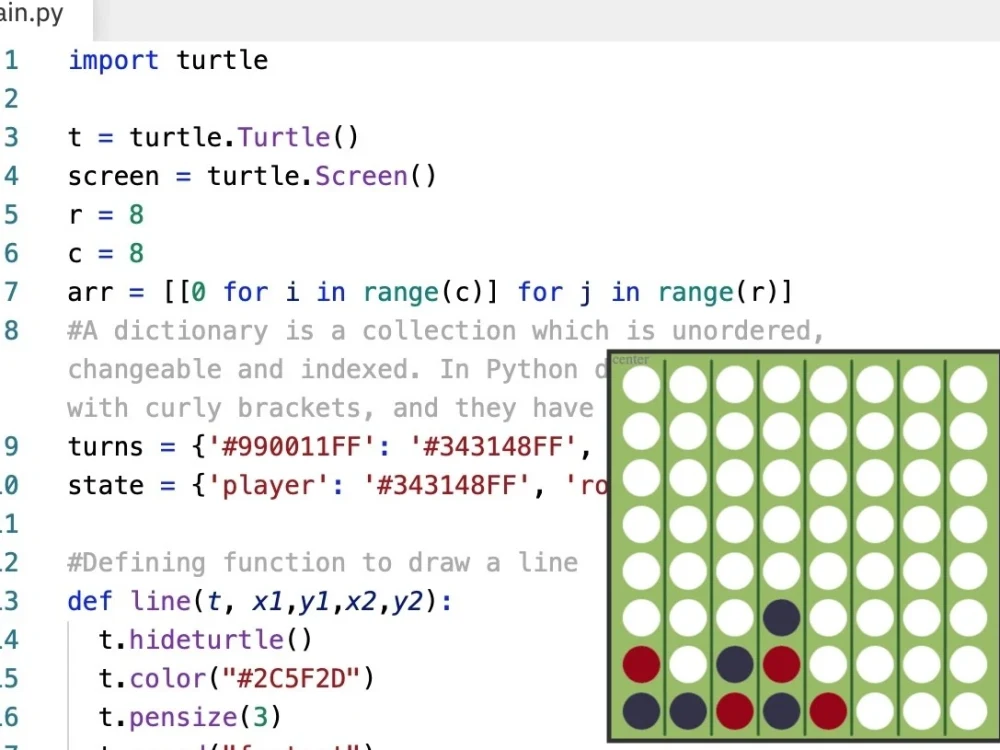The width and height of the screenshot is (1000, 750).
Task: Select the t.hideturtle() call
Action: 205,639
